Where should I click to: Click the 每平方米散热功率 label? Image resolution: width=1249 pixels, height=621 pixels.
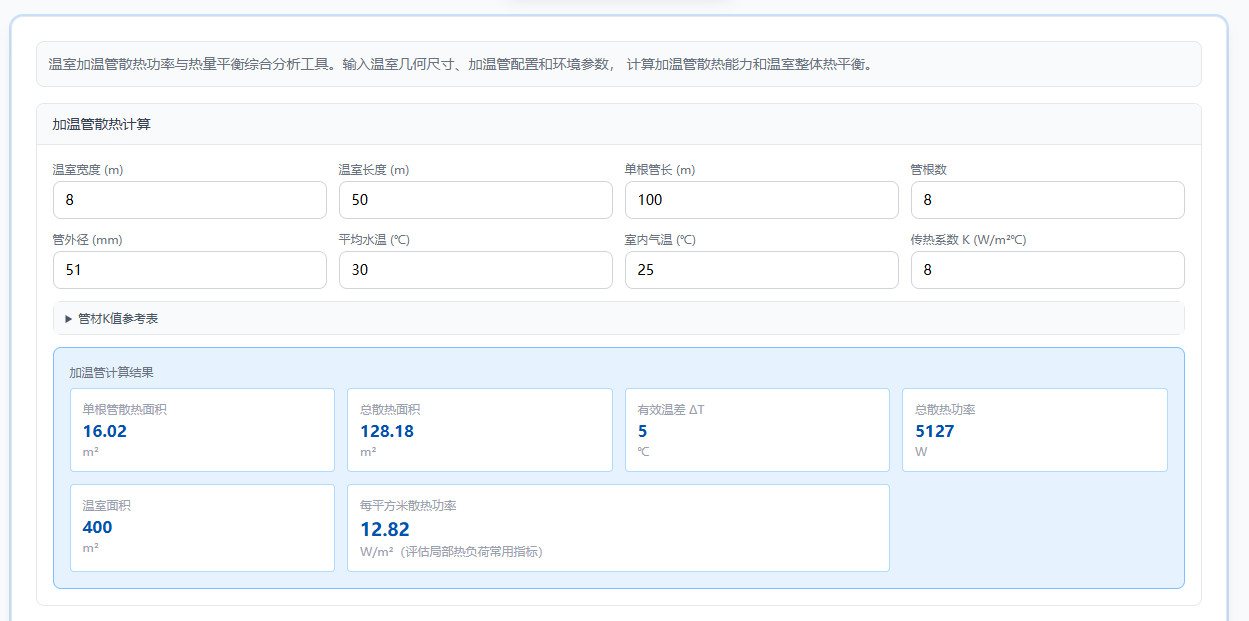(408, 505)
